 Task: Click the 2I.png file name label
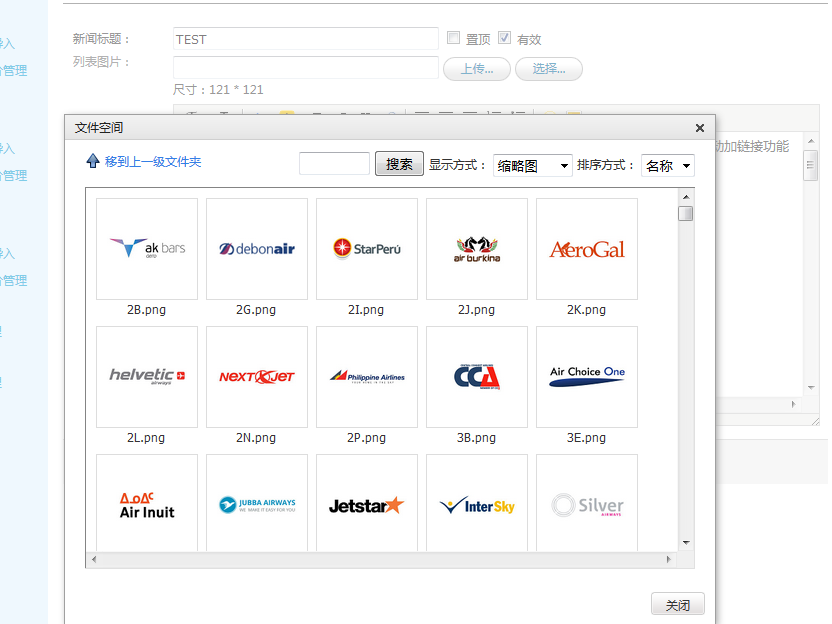[x=366, y=310]
